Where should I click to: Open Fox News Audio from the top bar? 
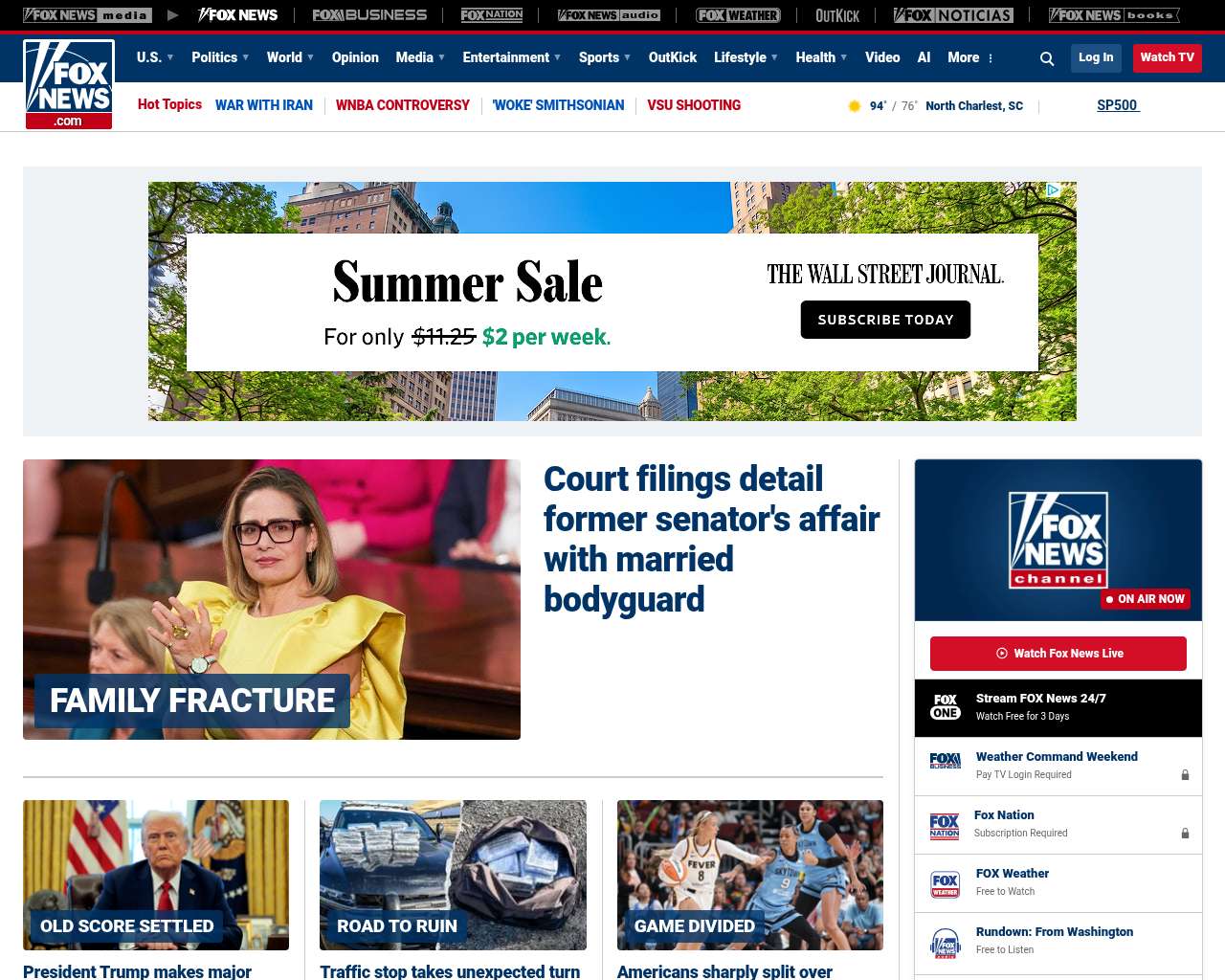[x=609, y=15]
